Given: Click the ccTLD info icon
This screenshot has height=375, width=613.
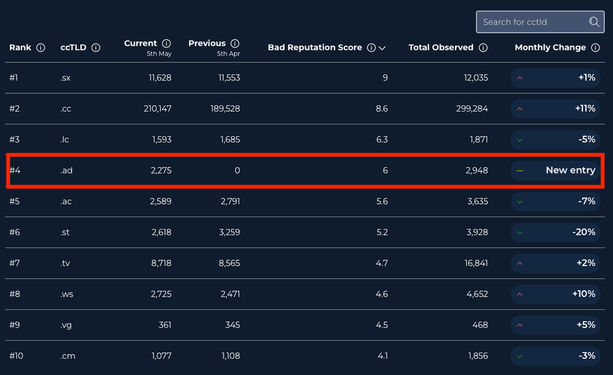Looking at the screenshot, I should (96, 48).
